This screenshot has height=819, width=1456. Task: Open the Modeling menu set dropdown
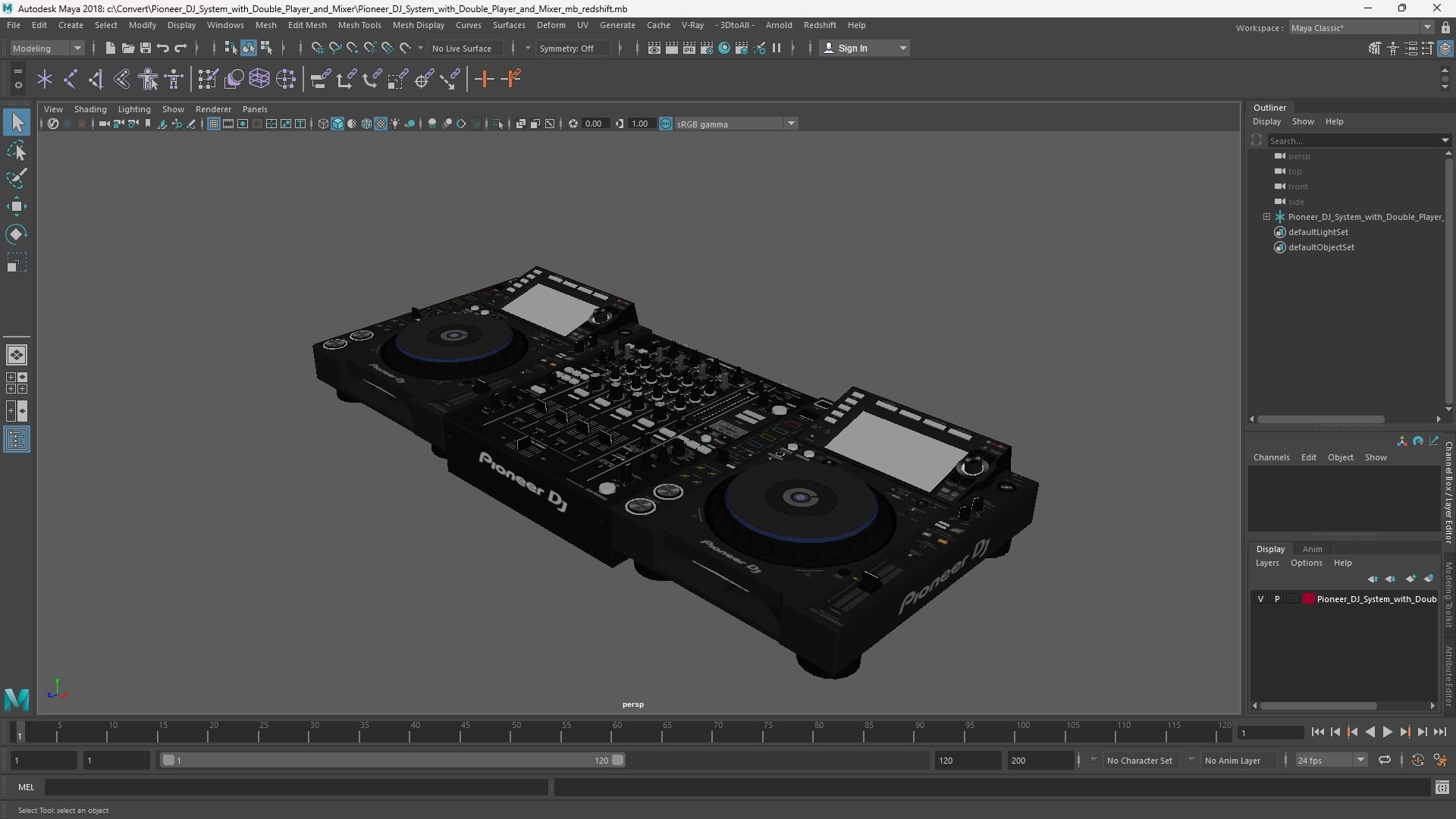[47, 48]
